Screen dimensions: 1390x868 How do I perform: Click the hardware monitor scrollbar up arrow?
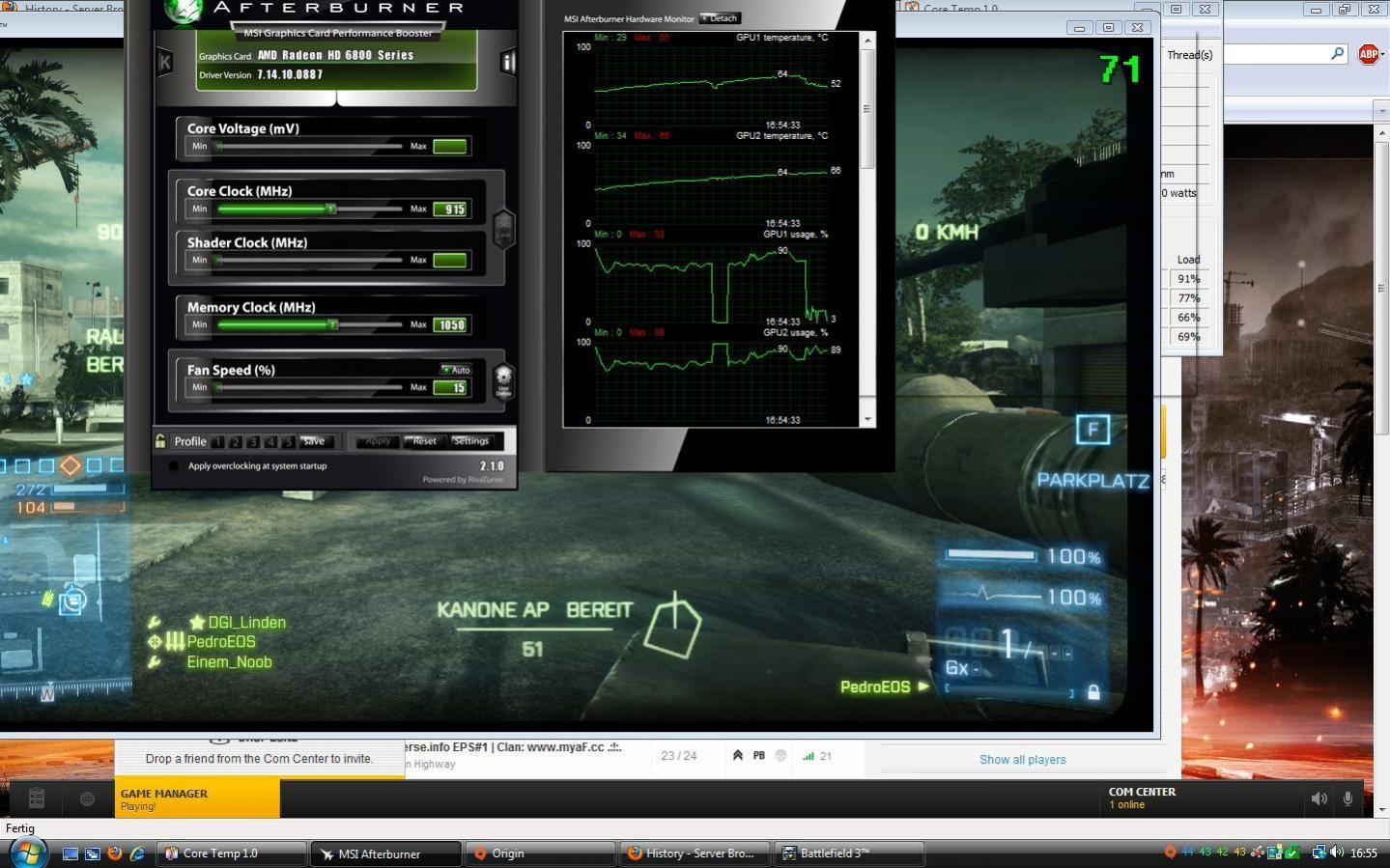click(866, 40)
